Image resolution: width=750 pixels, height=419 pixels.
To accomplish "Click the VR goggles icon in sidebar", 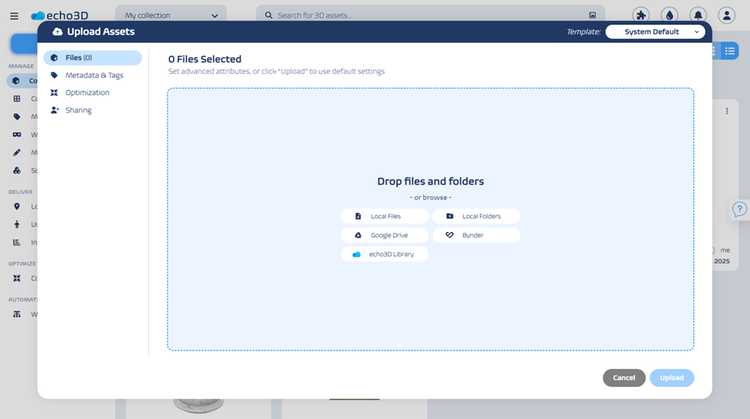I will click(x=17, y=134).
